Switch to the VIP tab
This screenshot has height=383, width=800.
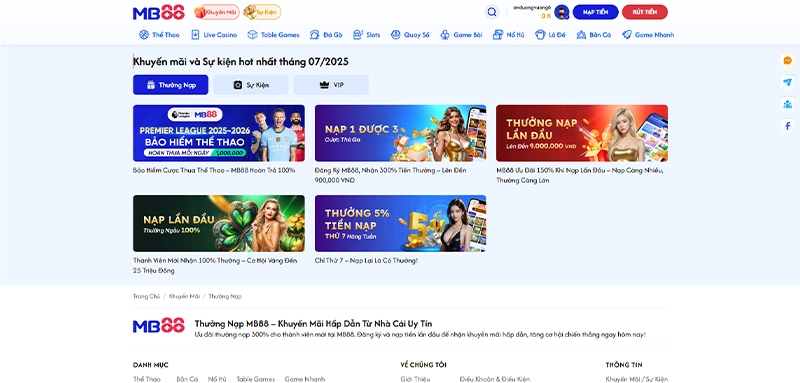click(x=331, y=85)
